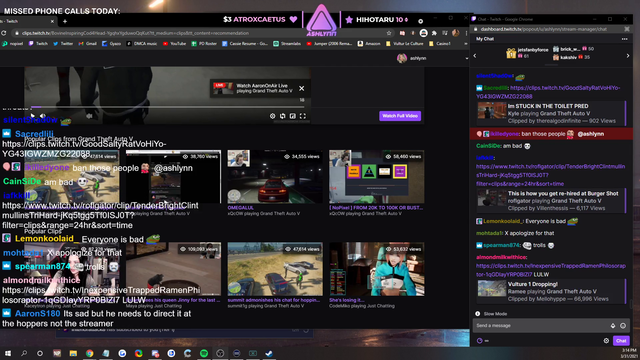Viewport: 640px width, 360px height.
Task: Open Spotify from the taskbar
Action: (x=204, y=353)
